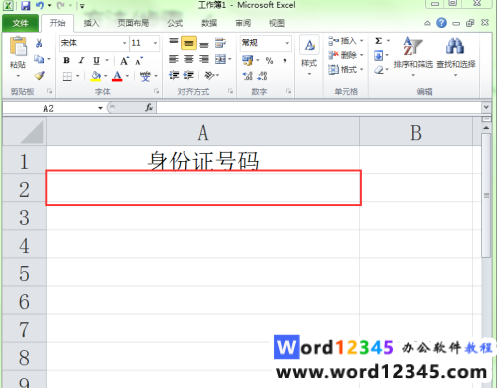This screenshot has width=497, height=388.
Task: Click the Undo arrow icon
Action: click(x=40, y=5)
